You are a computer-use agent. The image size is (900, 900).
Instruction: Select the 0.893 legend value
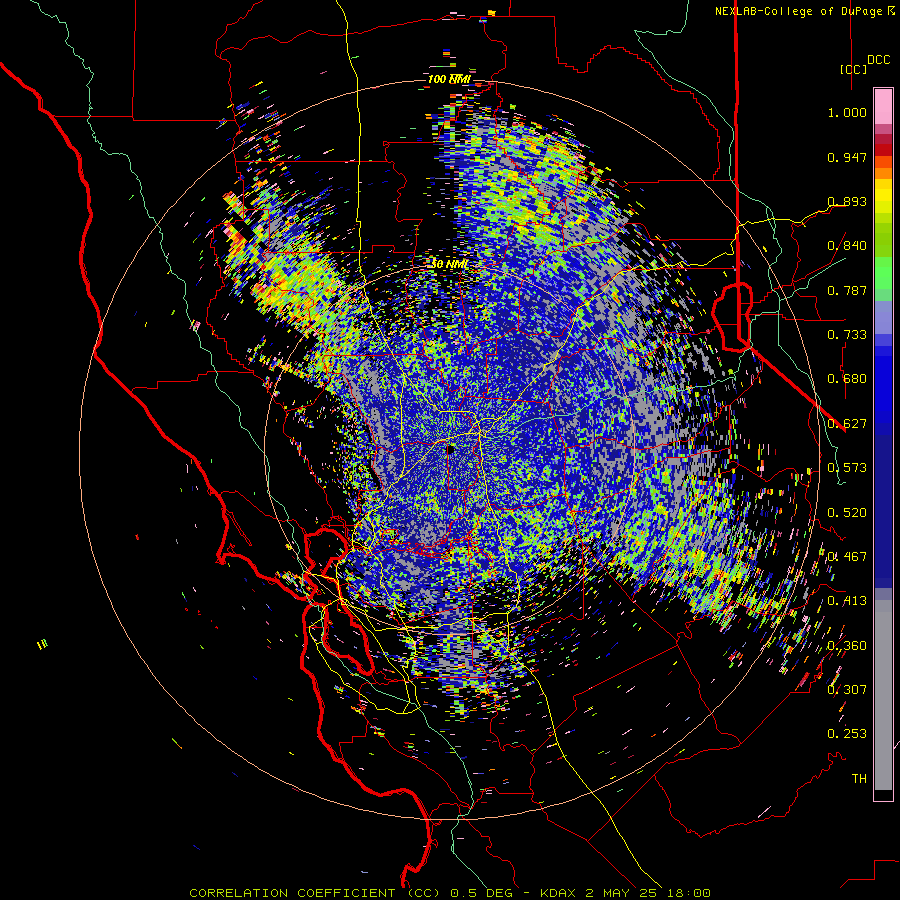[x=847, y=201]
